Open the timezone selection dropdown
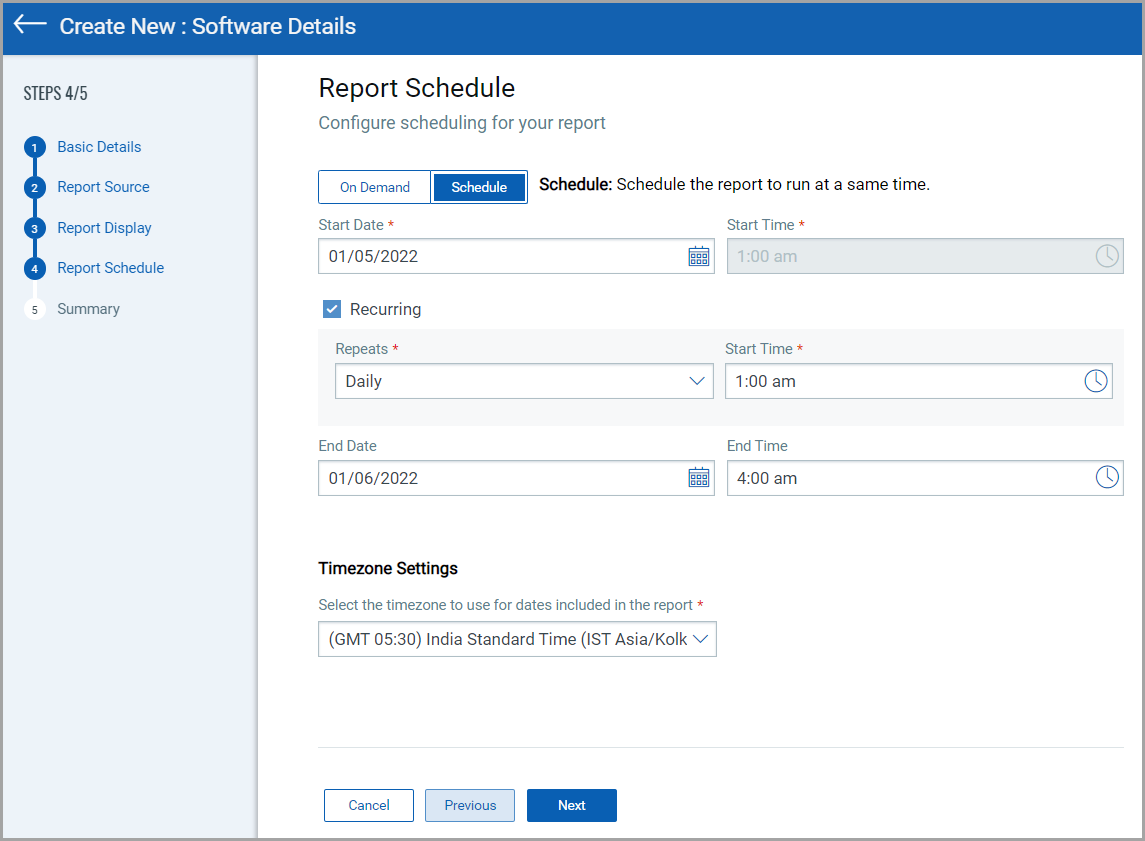 pos(517,639)
